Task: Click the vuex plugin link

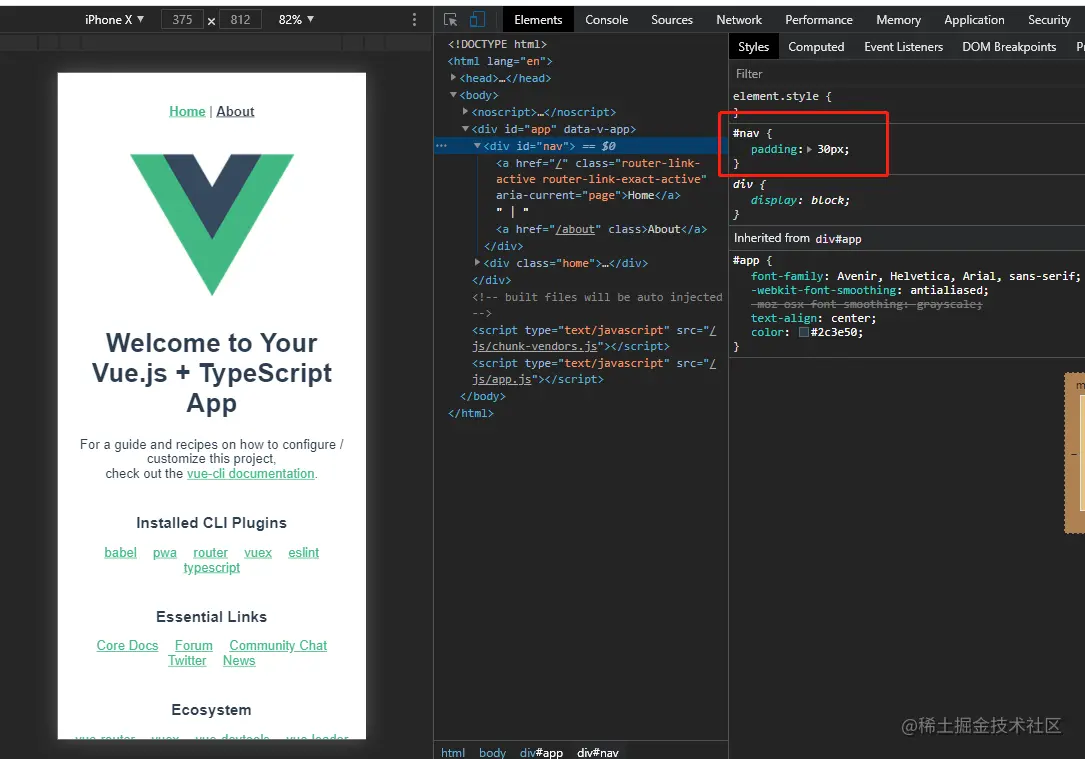Action: [258, 553]
